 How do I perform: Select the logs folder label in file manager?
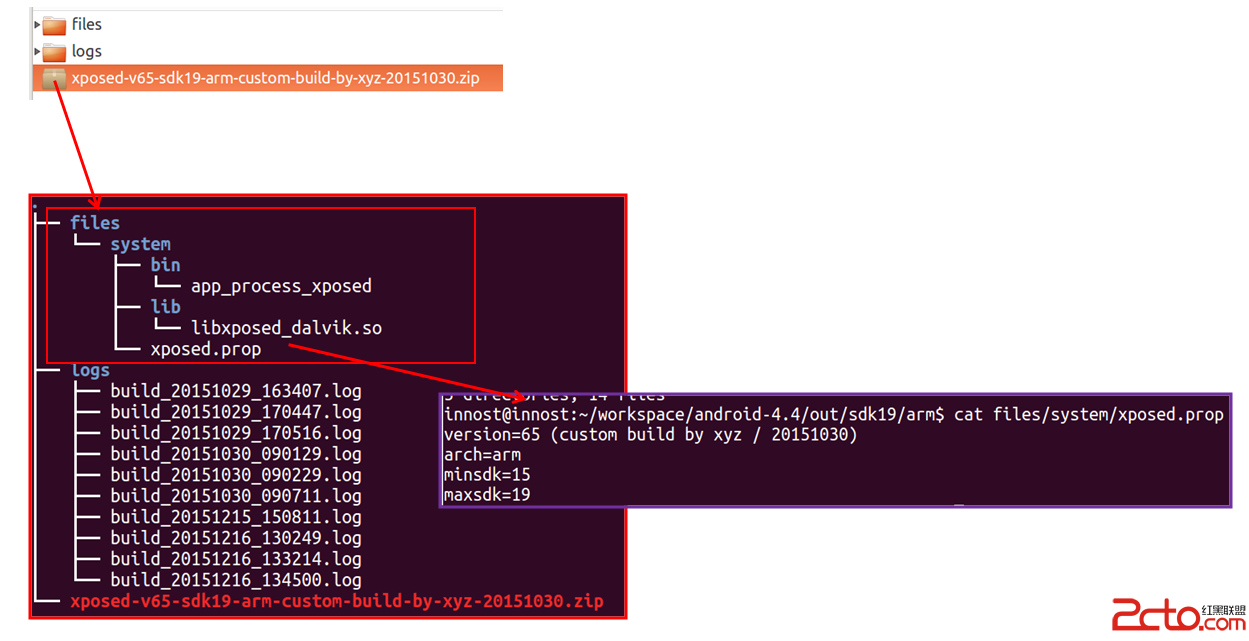tap(86, 51)
